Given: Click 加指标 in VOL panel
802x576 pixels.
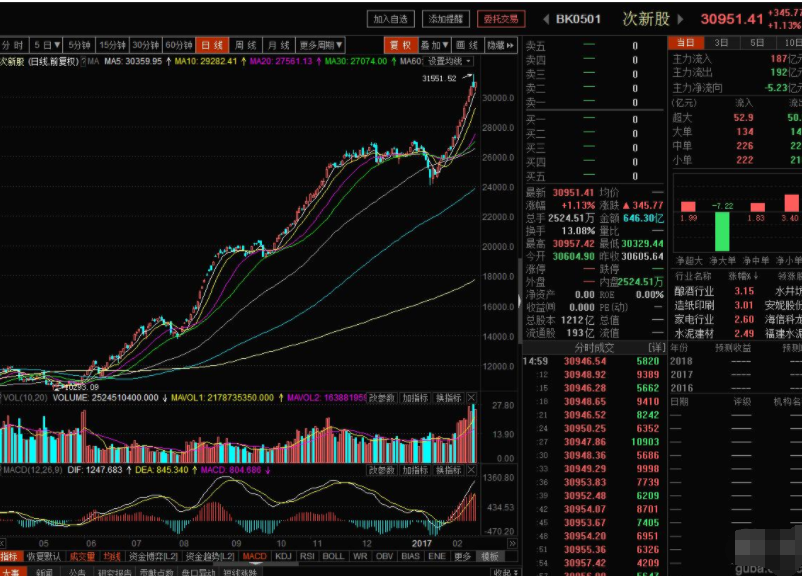Looking at the screenshot, I should pos(415,397).
